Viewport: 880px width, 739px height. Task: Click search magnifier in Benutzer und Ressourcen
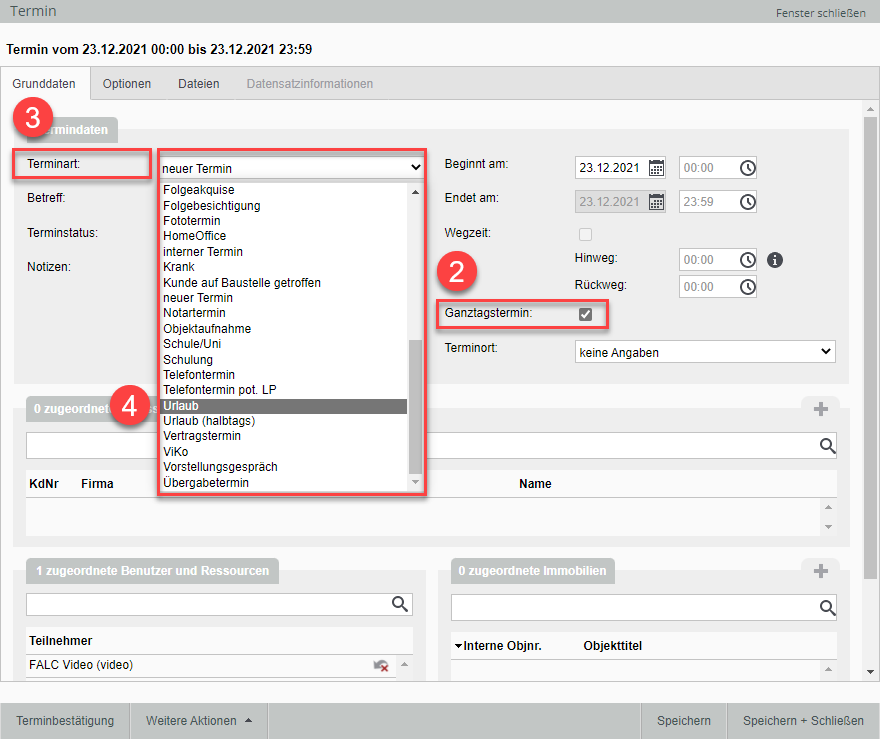tap(400, 604)
